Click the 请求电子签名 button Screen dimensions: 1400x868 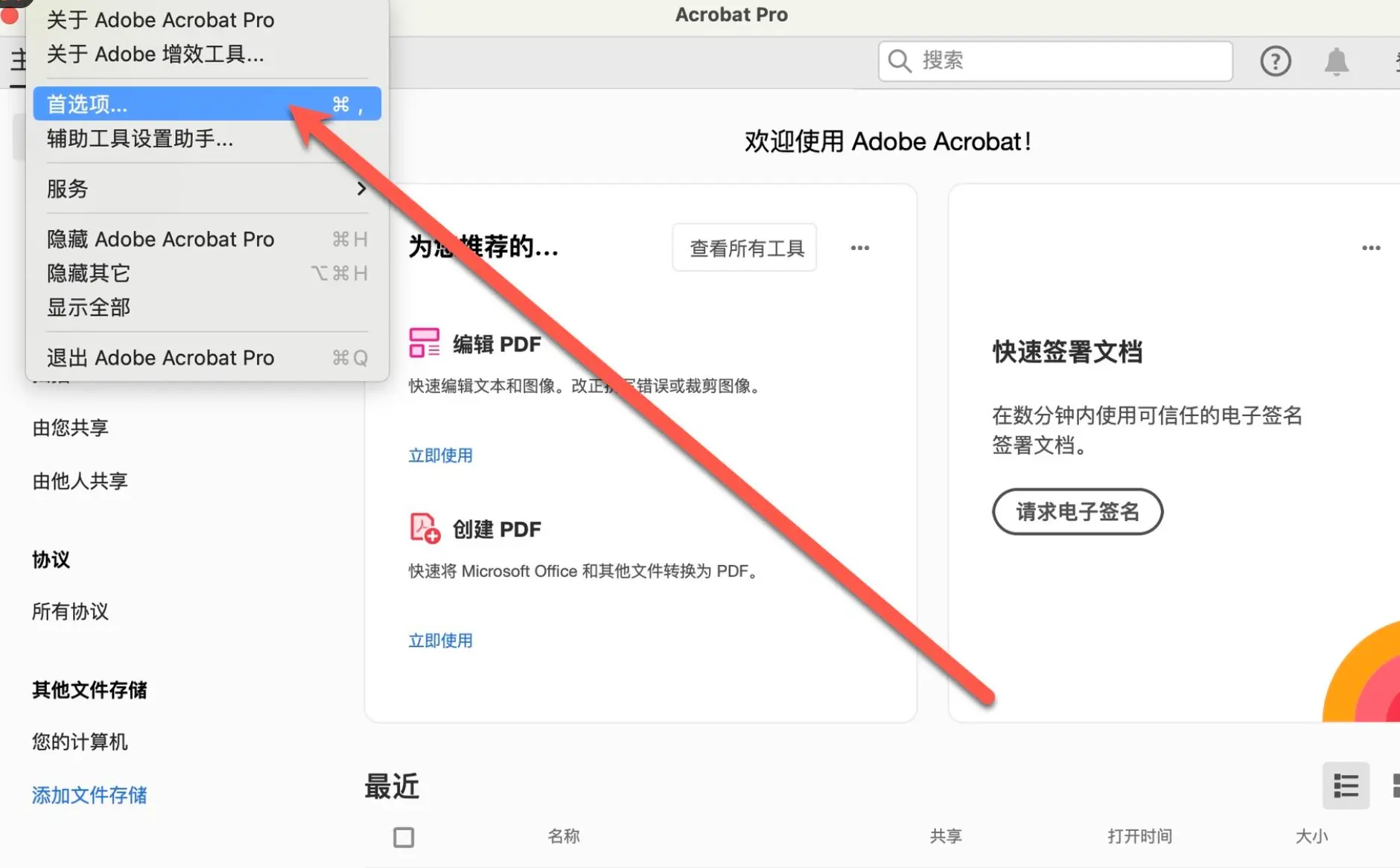tap(1077, 511)
